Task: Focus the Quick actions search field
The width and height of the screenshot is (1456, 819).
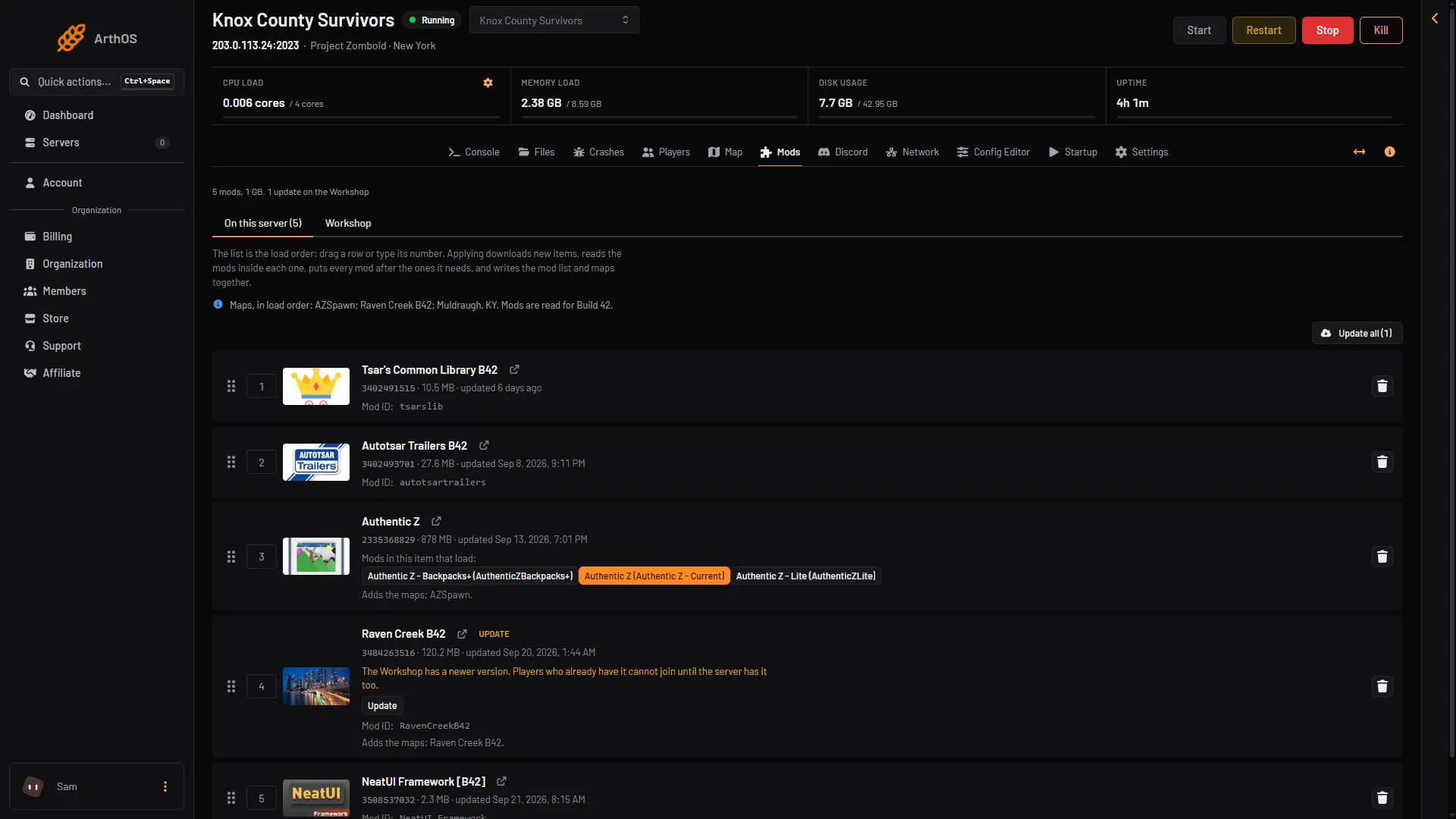Action: coord(96,82)
